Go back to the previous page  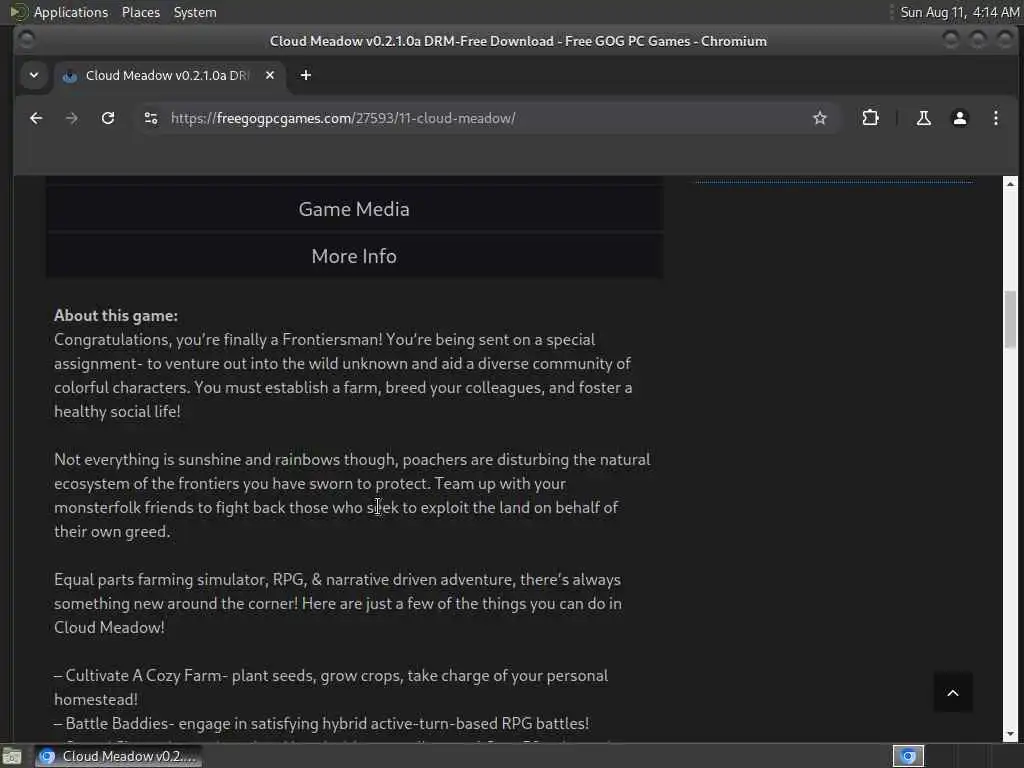(x=36, y=118)
